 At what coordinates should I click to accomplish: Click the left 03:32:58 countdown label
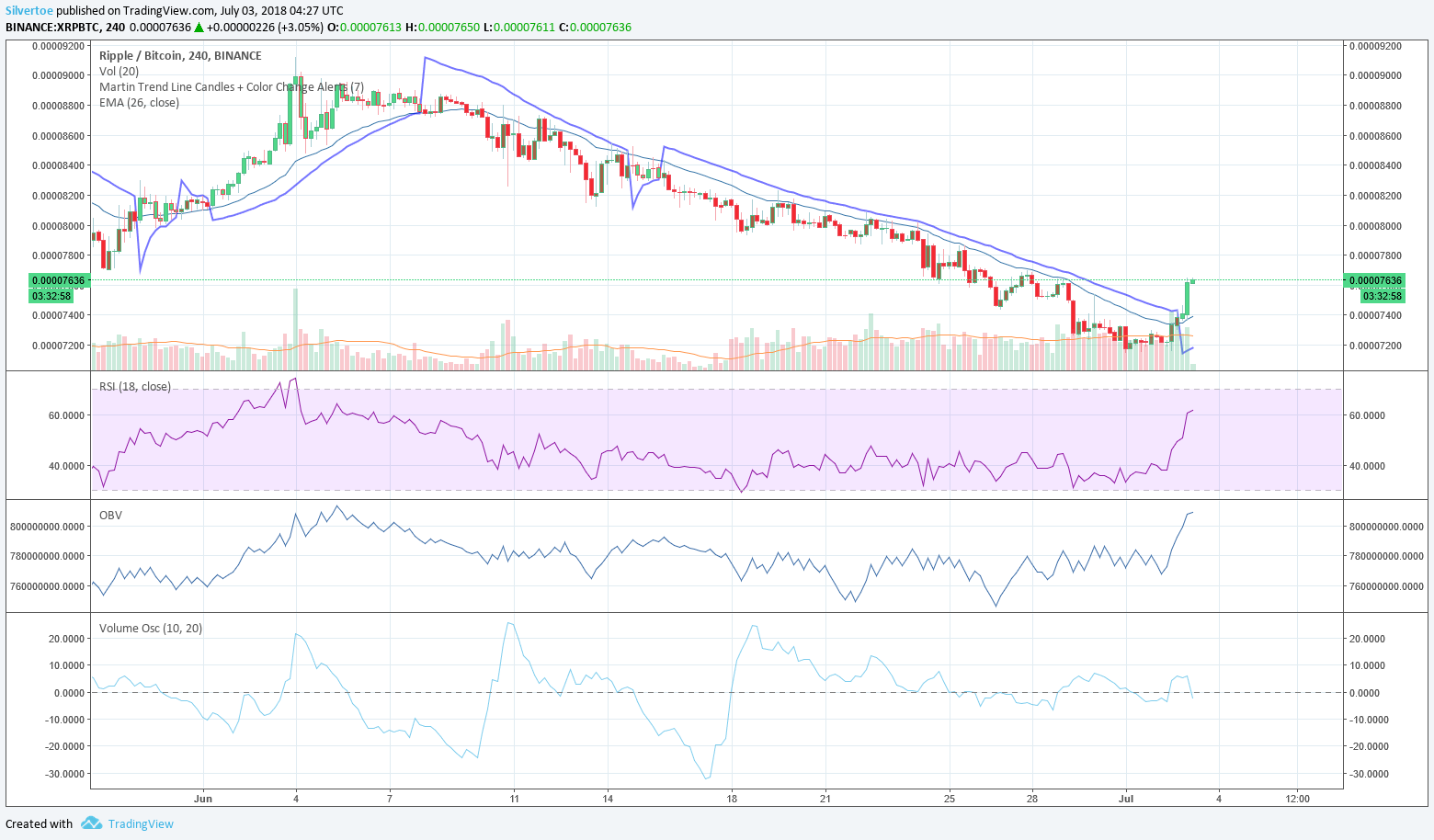51,296
